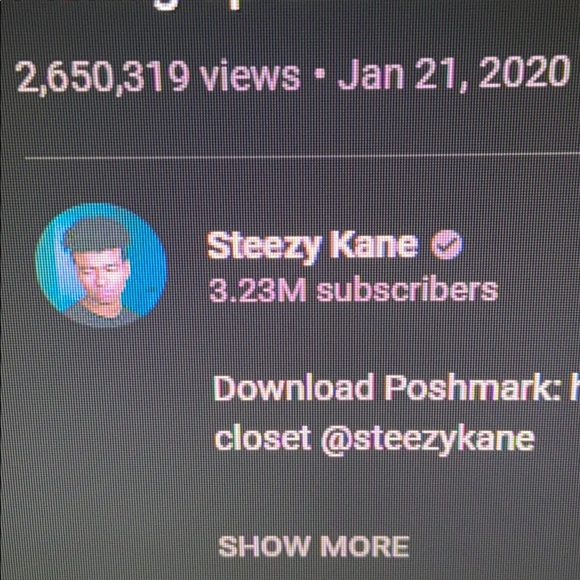Open the truncated link after Poshmark

(x=574, y=388)
